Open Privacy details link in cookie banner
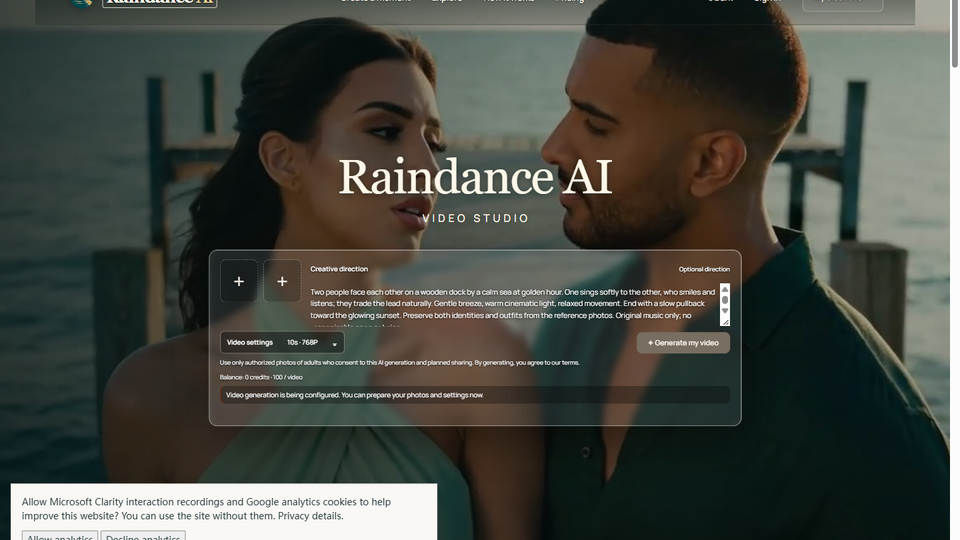This screenshot has width=960, height=540. 310,516
